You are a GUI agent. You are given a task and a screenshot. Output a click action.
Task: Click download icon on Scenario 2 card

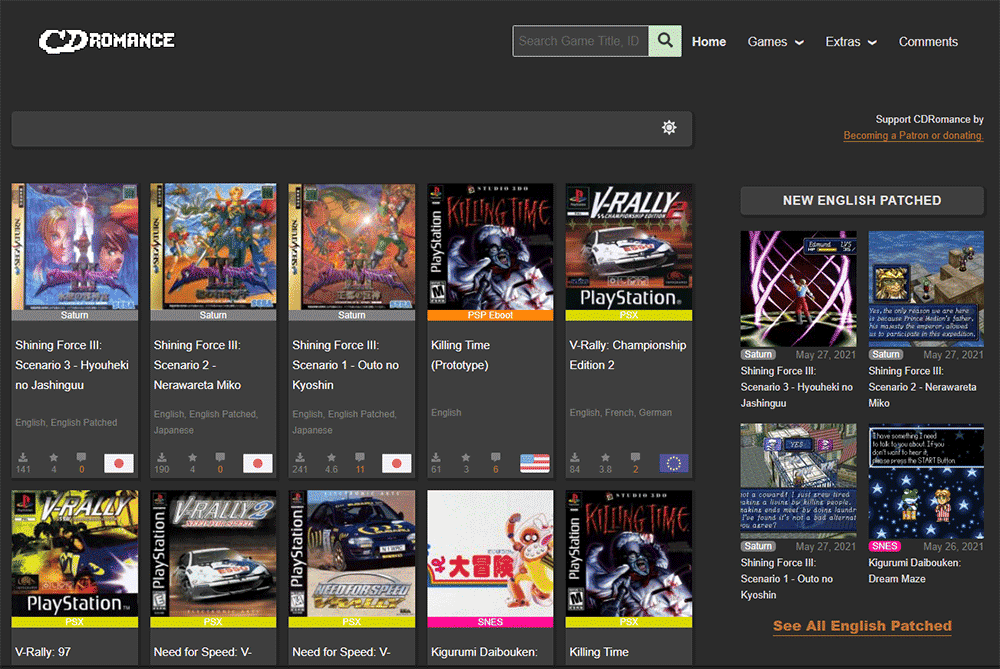(x=162, y=457)
